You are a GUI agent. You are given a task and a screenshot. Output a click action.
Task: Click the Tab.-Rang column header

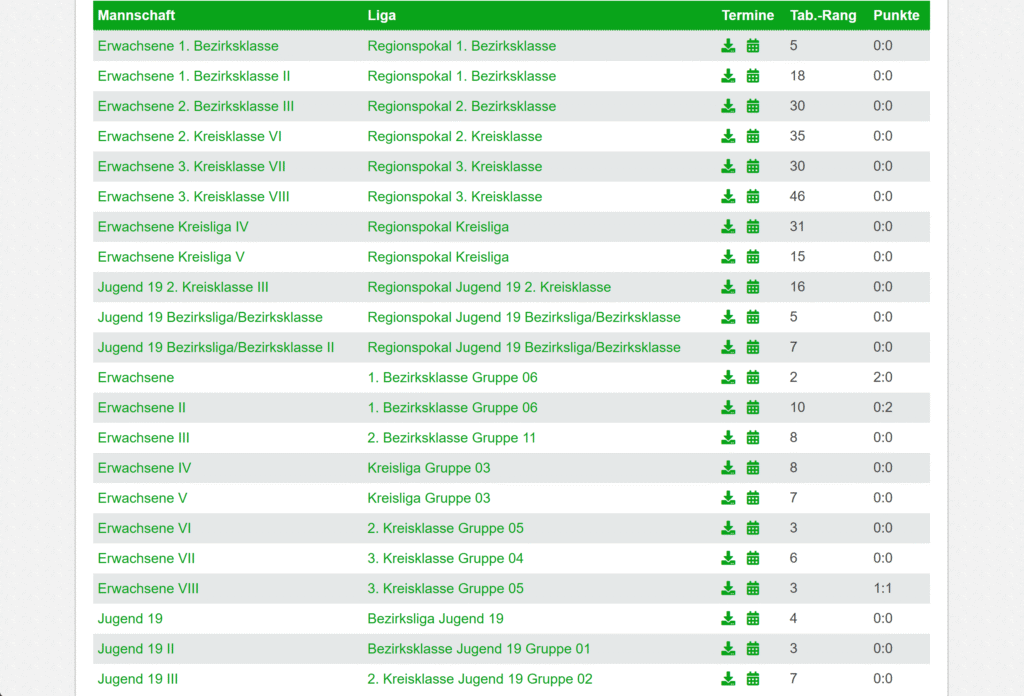823,15
